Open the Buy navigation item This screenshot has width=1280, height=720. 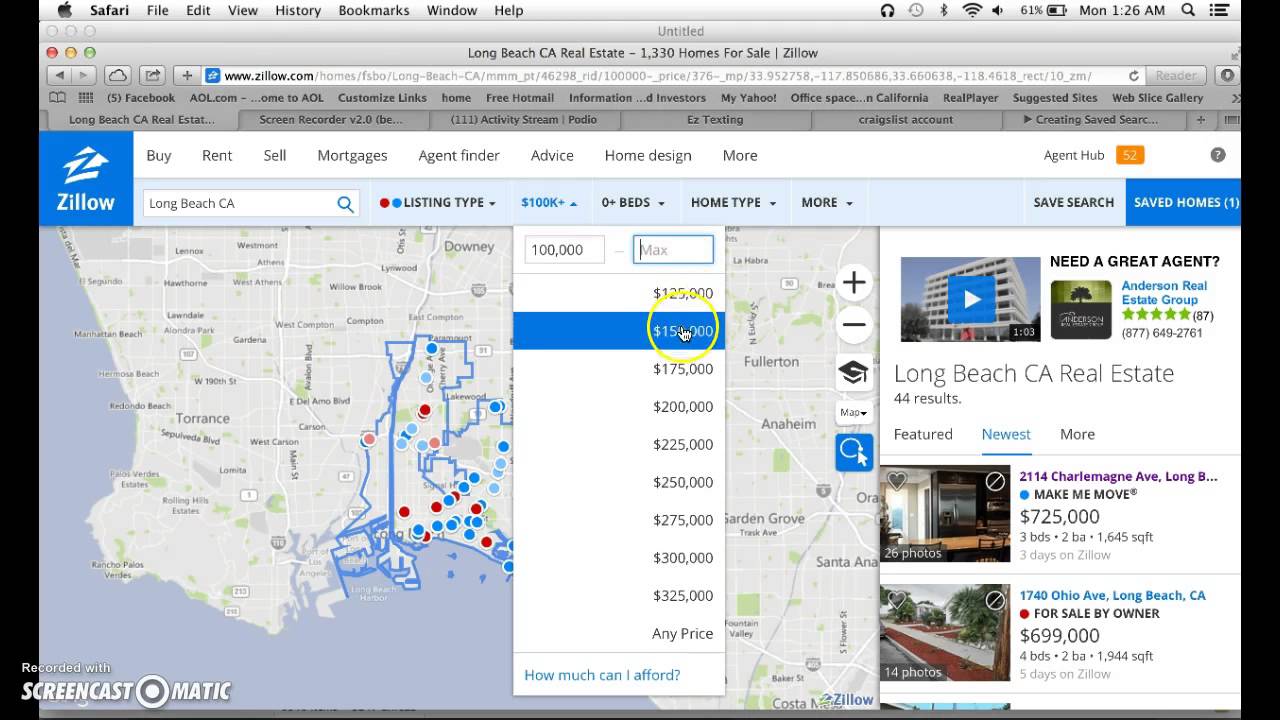[x=159, y=155]
